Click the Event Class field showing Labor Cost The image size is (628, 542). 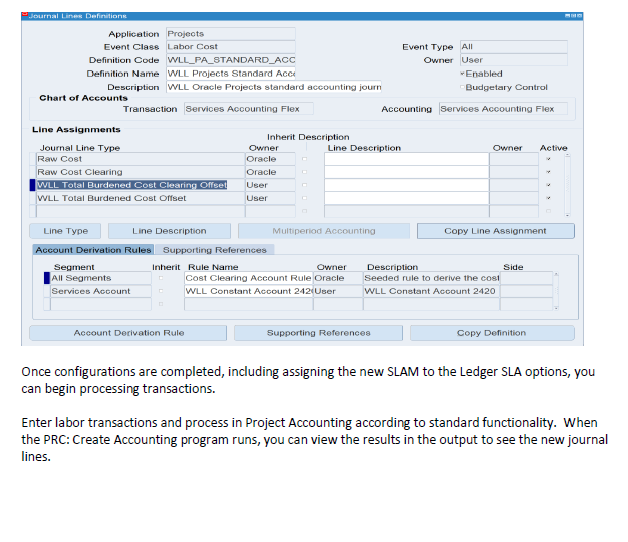pos(231,47)
